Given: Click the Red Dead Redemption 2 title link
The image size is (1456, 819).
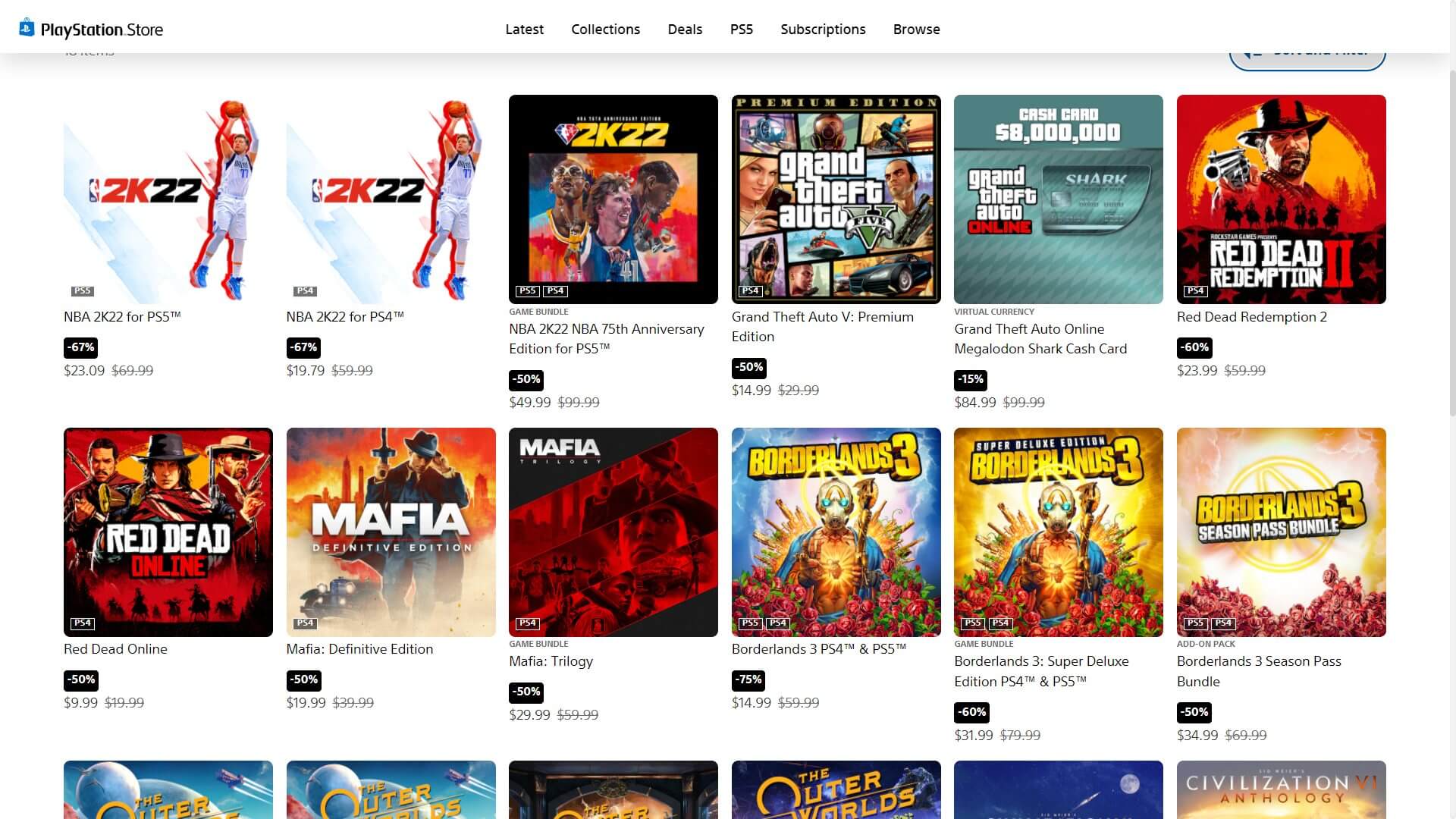Looking at the screenshot, I should tap(1251, 317).
